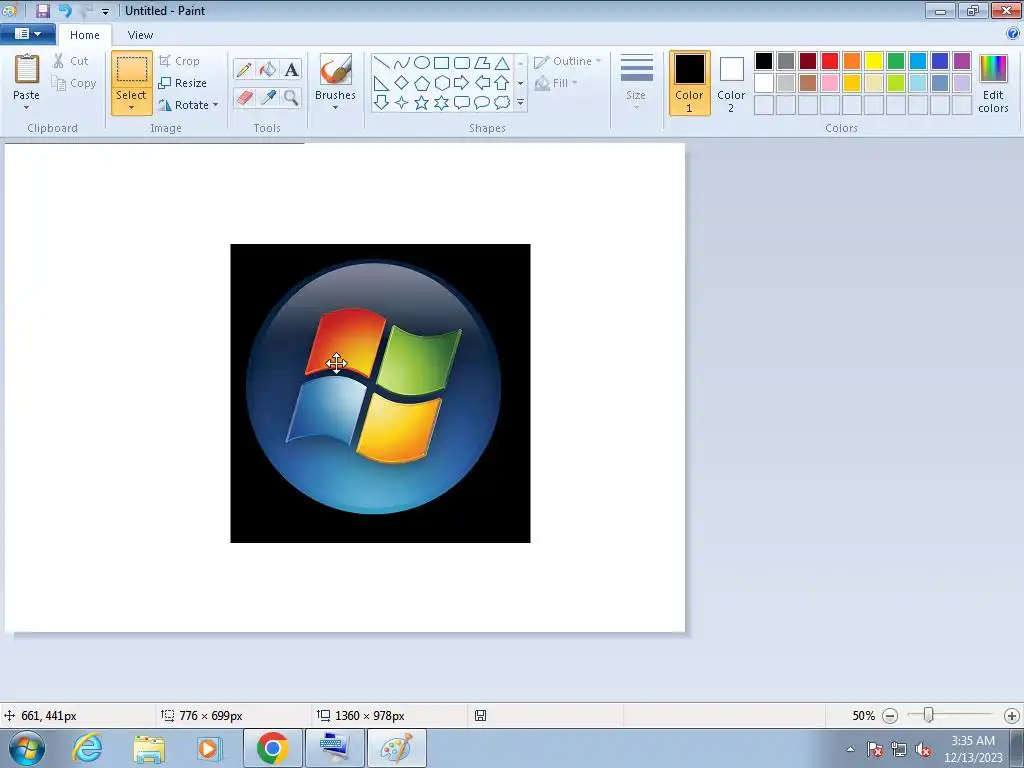Open the Size line thickness dropdown
This screenshot has height=768, width=1024.
coord(636,82)
